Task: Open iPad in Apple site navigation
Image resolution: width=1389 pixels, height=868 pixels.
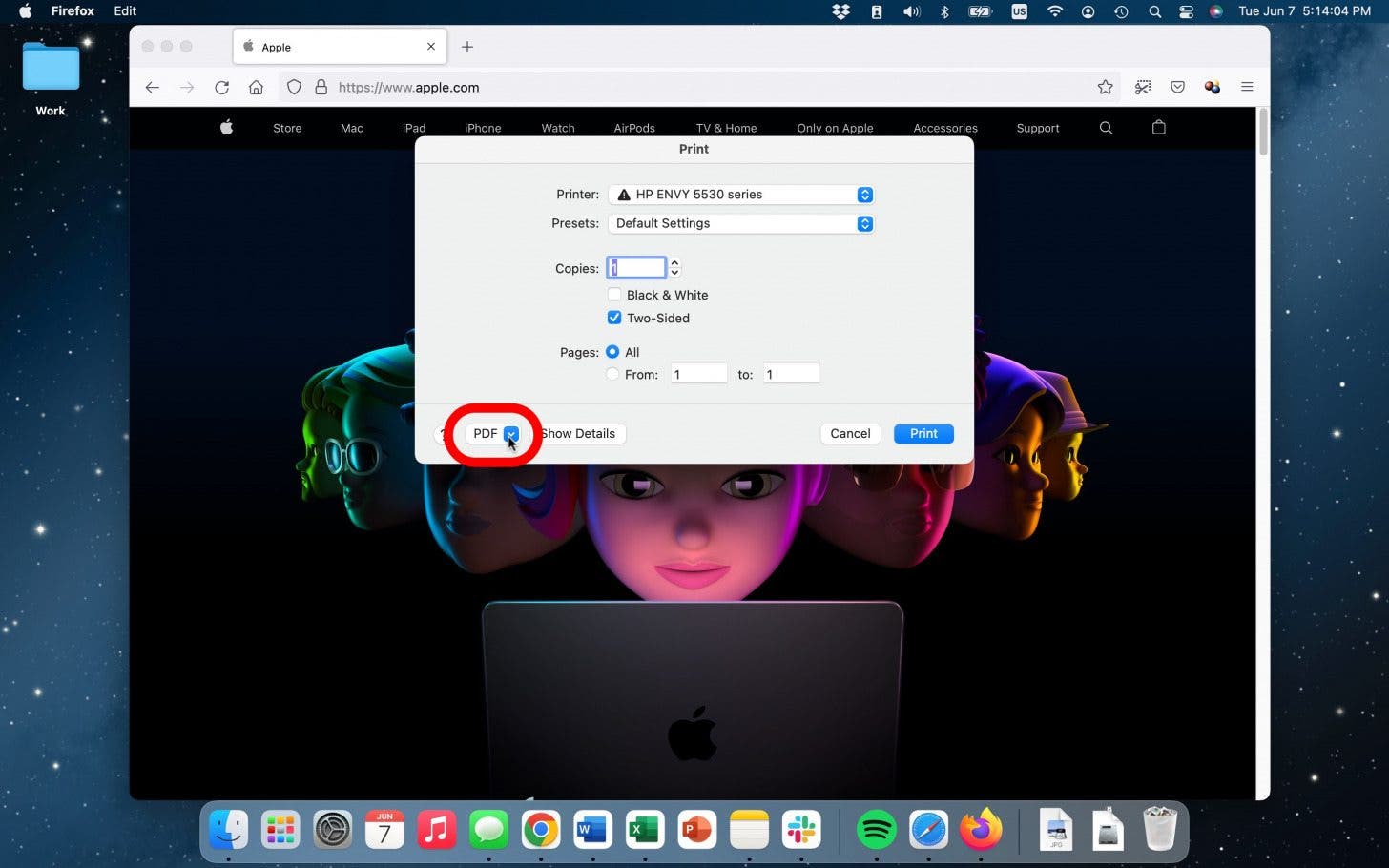Action: 414,128
